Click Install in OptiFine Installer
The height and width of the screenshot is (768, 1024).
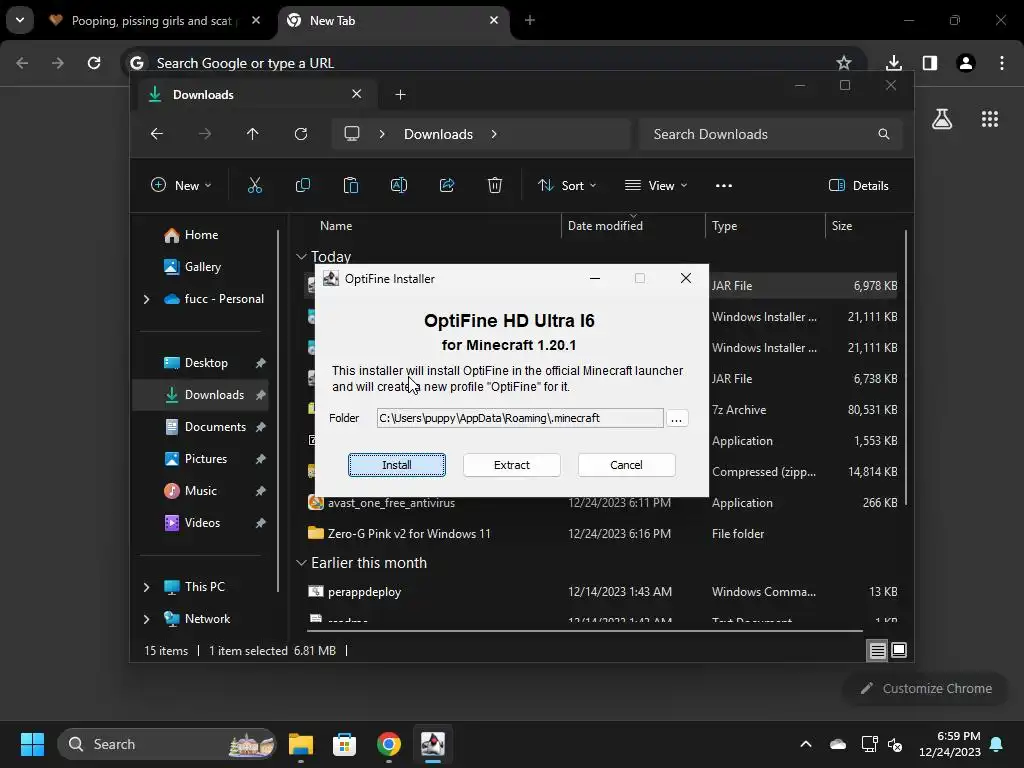tap(396, 465)
